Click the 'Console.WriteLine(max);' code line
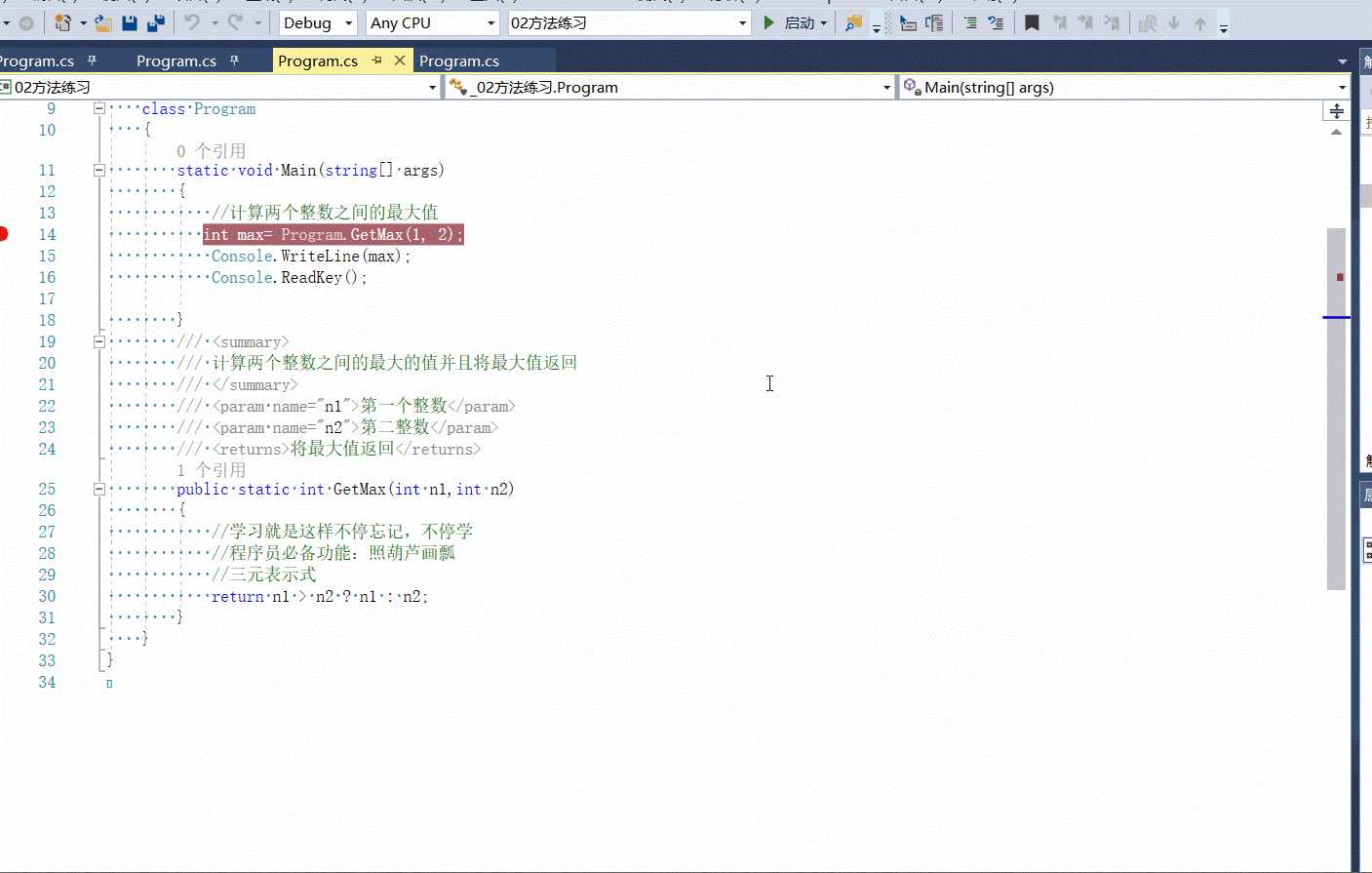1372x873 pixels. tap(311, 256)
